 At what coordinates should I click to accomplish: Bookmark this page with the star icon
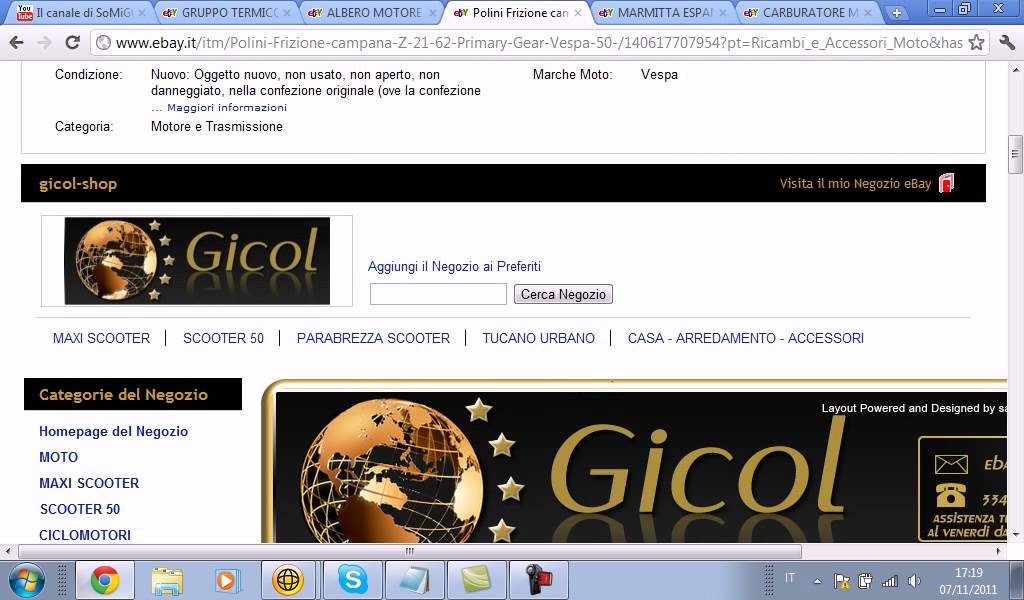(x=976, y=43)
